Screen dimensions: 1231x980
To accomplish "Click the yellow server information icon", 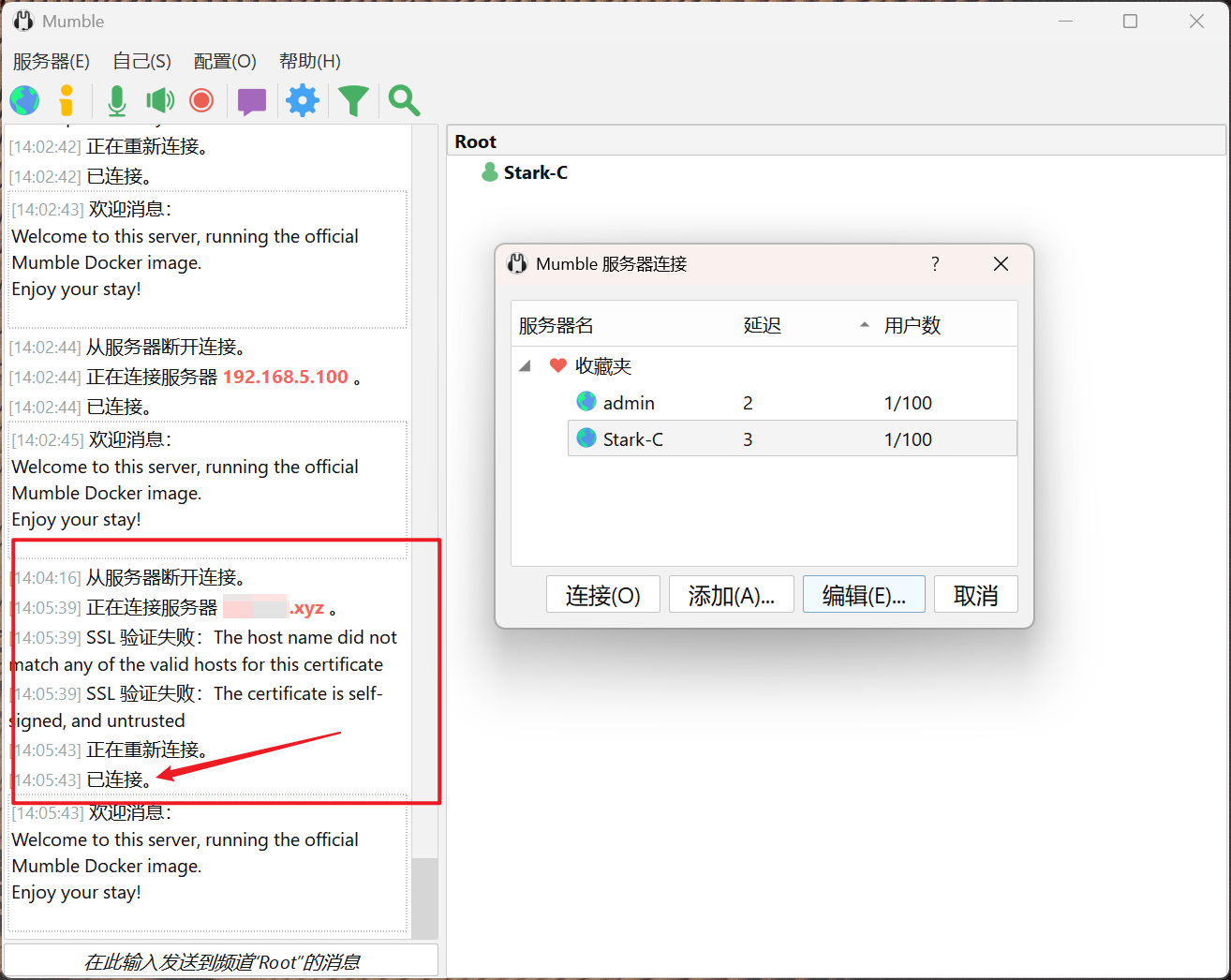I will pos(67,100).
